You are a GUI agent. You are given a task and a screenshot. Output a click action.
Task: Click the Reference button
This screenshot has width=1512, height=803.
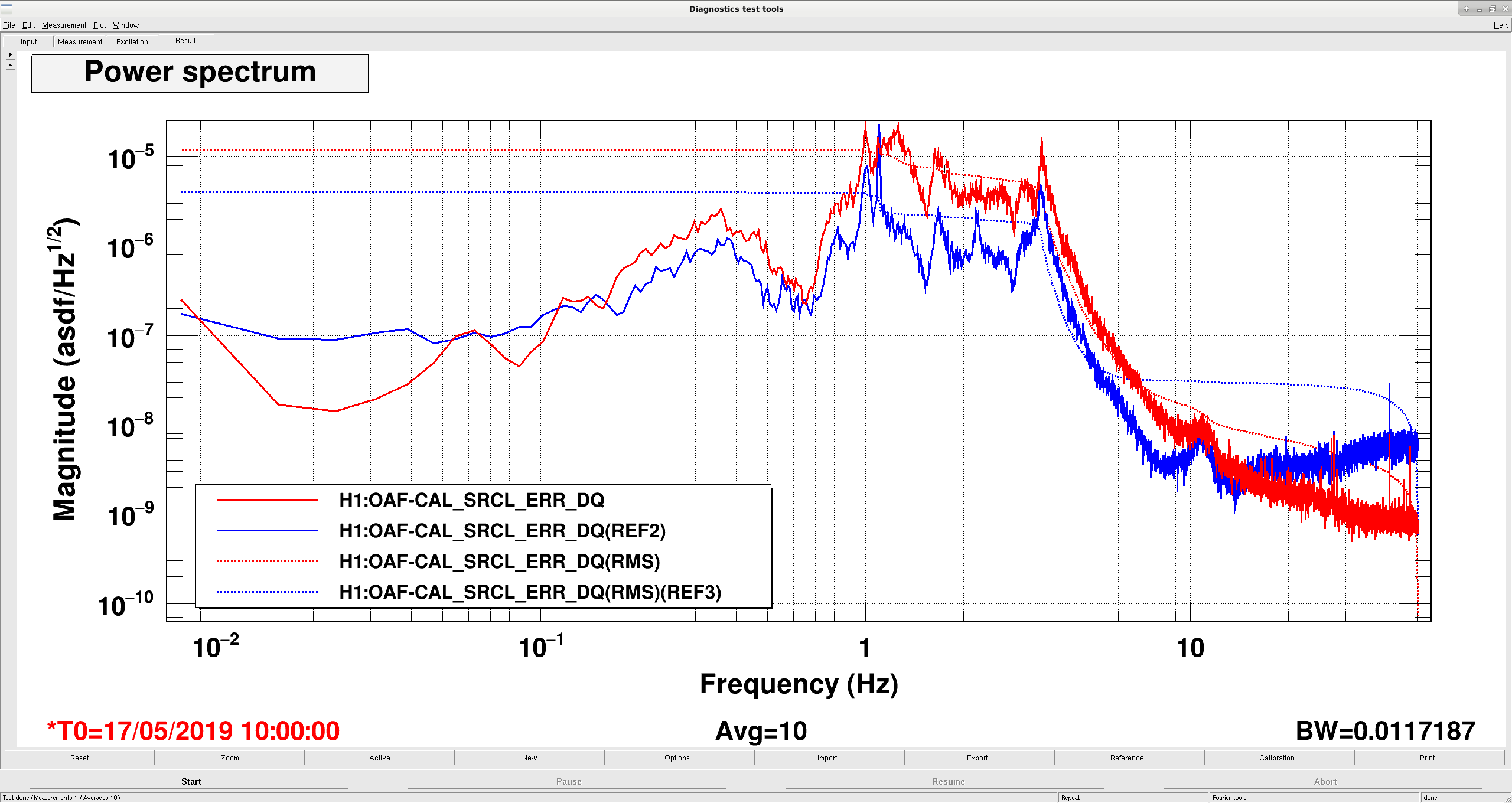coord(1129,758)
